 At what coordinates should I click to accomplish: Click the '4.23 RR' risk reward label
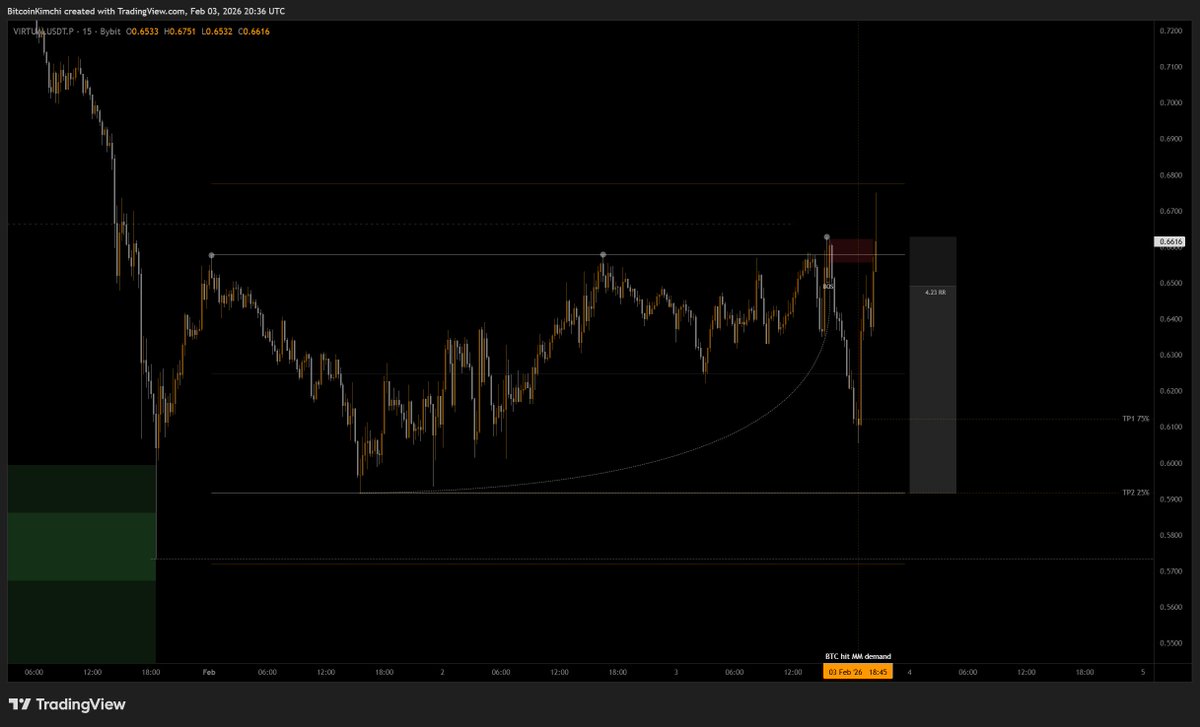(x=934, y=293)
